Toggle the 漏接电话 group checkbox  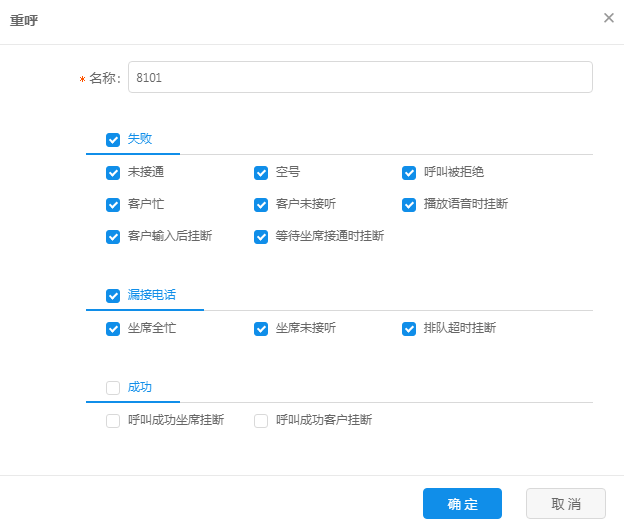point(113,295)
